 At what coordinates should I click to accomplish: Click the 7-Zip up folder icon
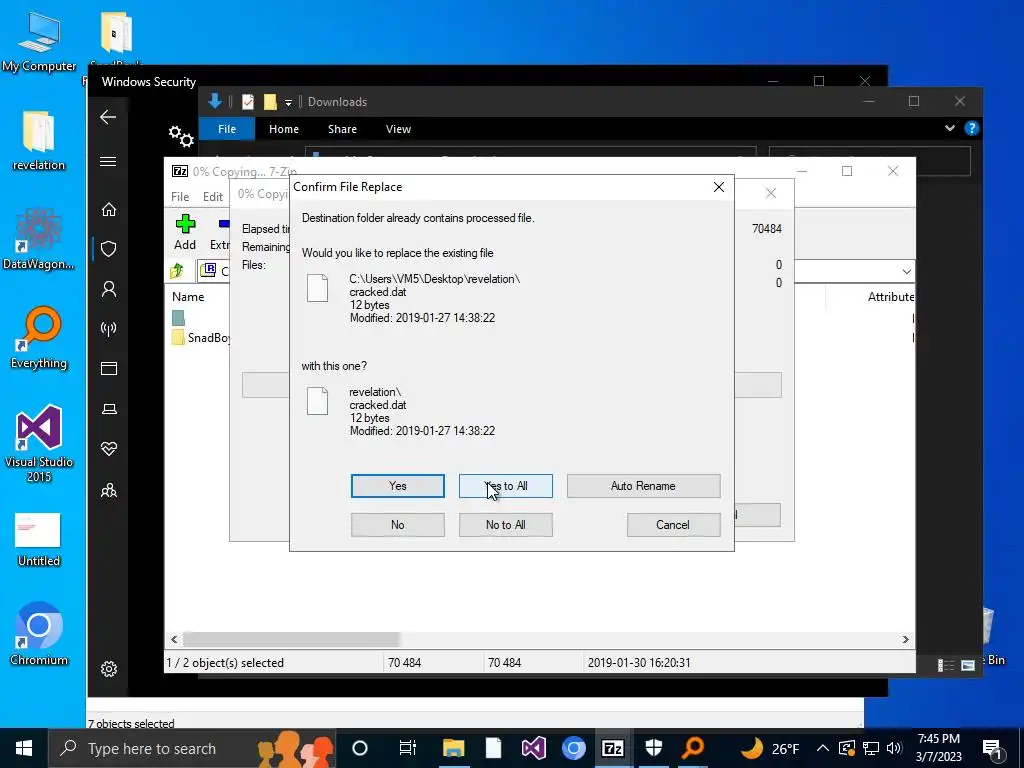click(x=177, y=270)
